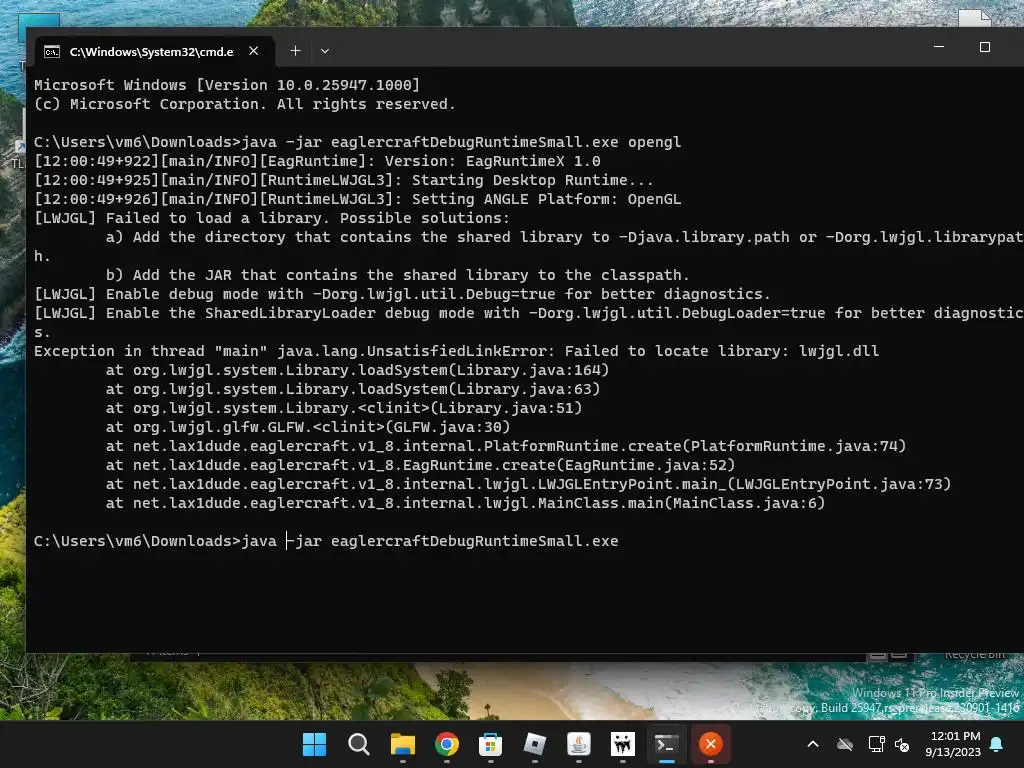
Task: Click "PlatformRuntime.java:74" in the stack trace
Action: [x=793, y=446]
